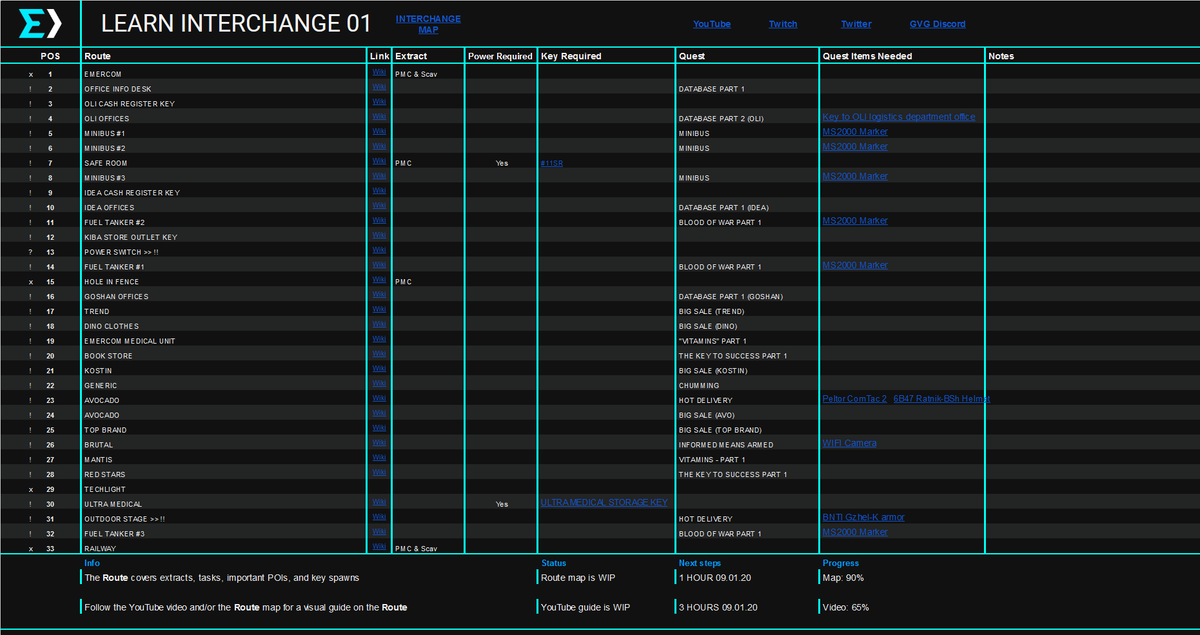Viewport: 1200px width, 635px height.
Task: Open the ULTRA MEDICAL STORAGE KEY link
Action: [604, 502]
